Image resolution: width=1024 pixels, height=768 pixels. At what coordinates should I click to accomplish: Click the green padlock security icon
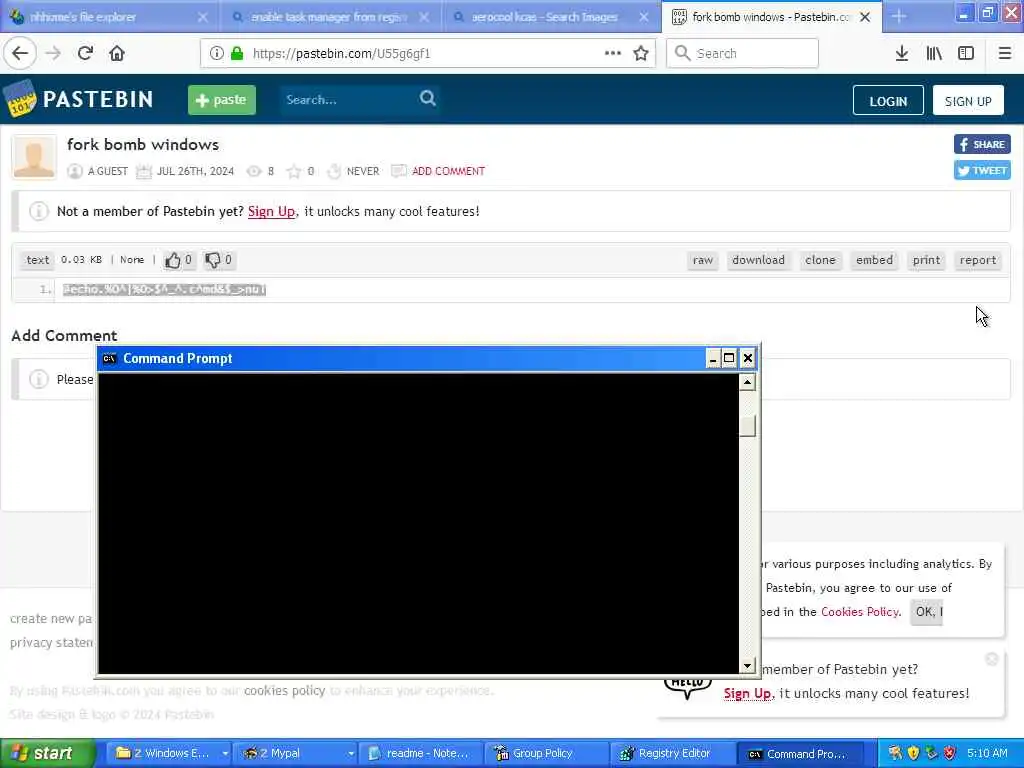tap(237, 54)
